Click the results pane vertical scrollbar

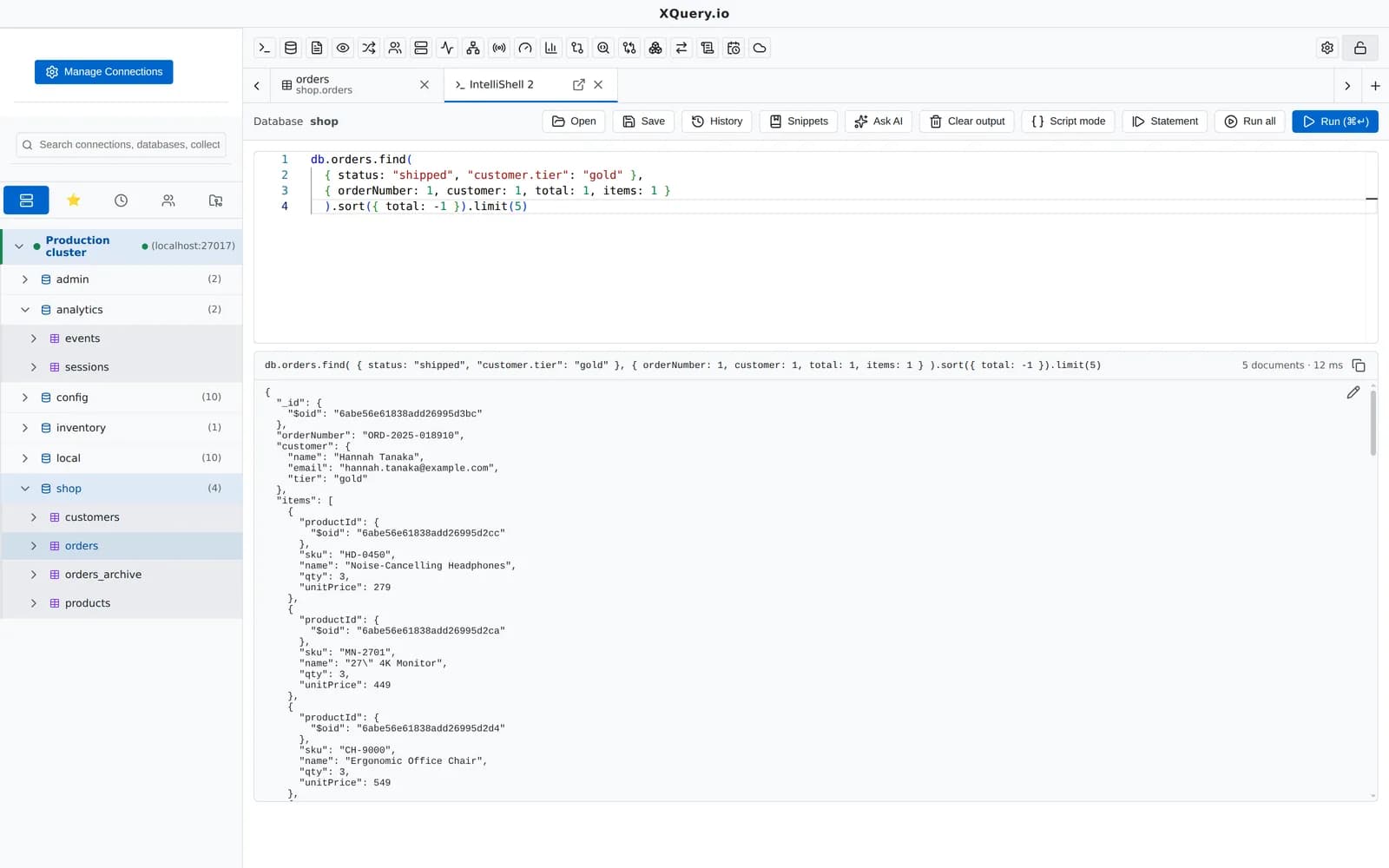point(1373,423)
